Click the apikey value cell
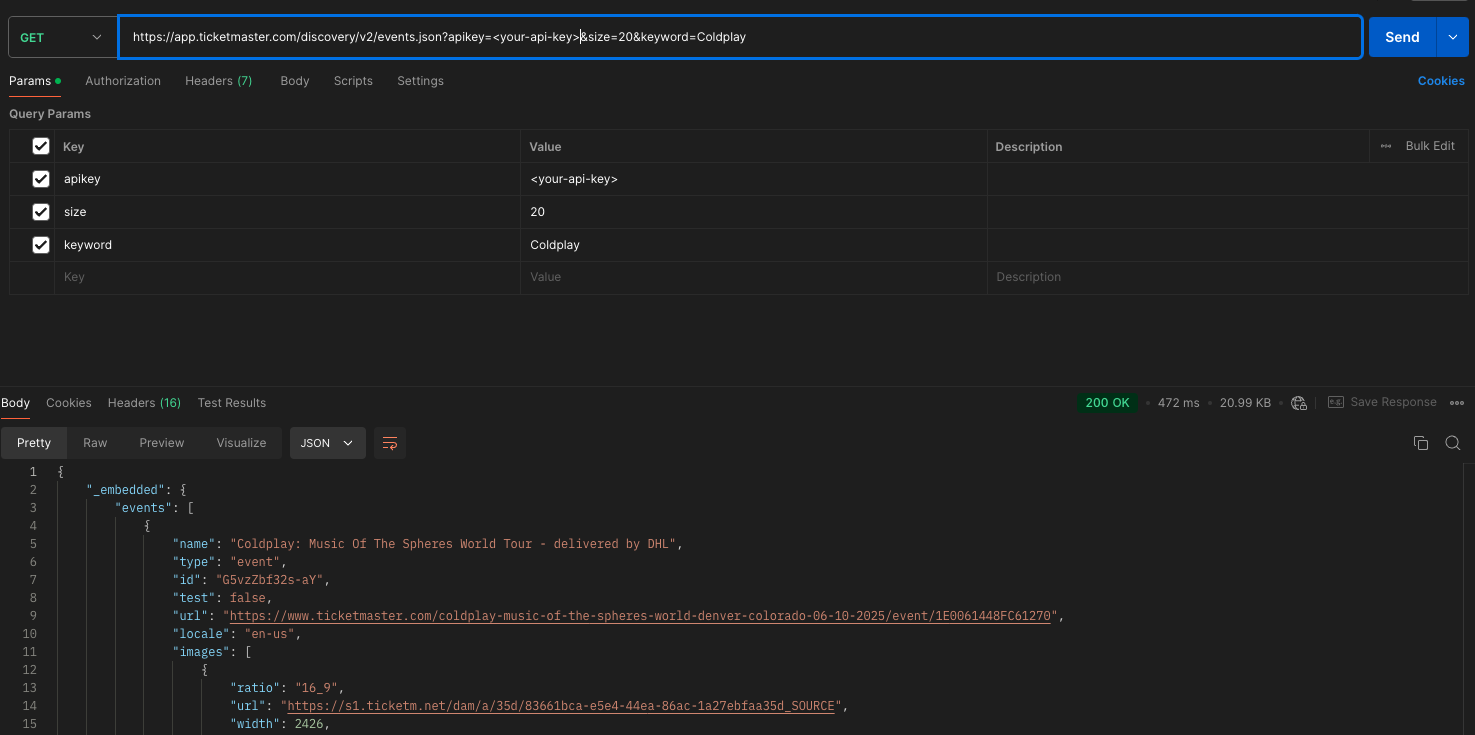The width and height of the screenshot is (1475, 735). [x=753, y=179]
